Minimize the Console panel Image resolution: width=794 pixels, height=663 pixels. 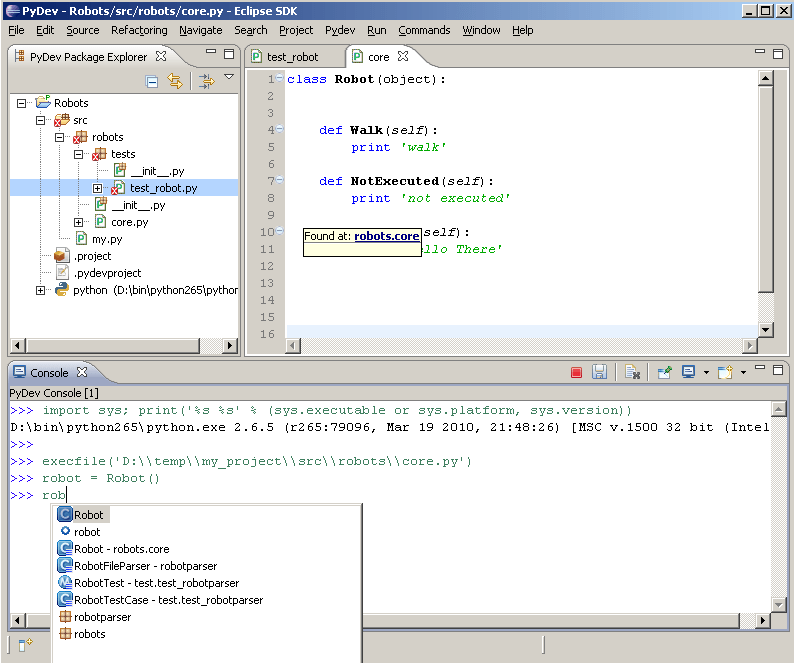pyautogui.click(x=760, y=367)
